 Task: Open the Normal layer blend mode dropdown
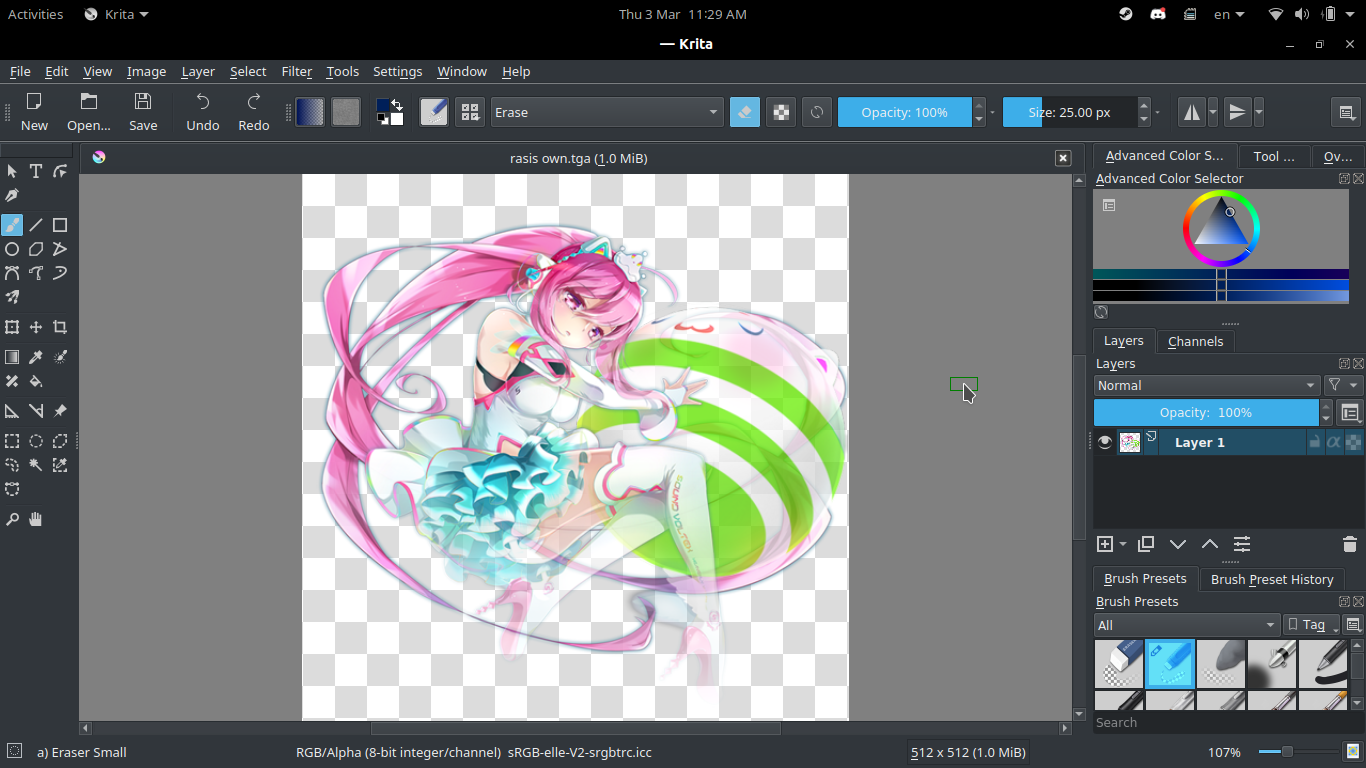[1207, 385]
